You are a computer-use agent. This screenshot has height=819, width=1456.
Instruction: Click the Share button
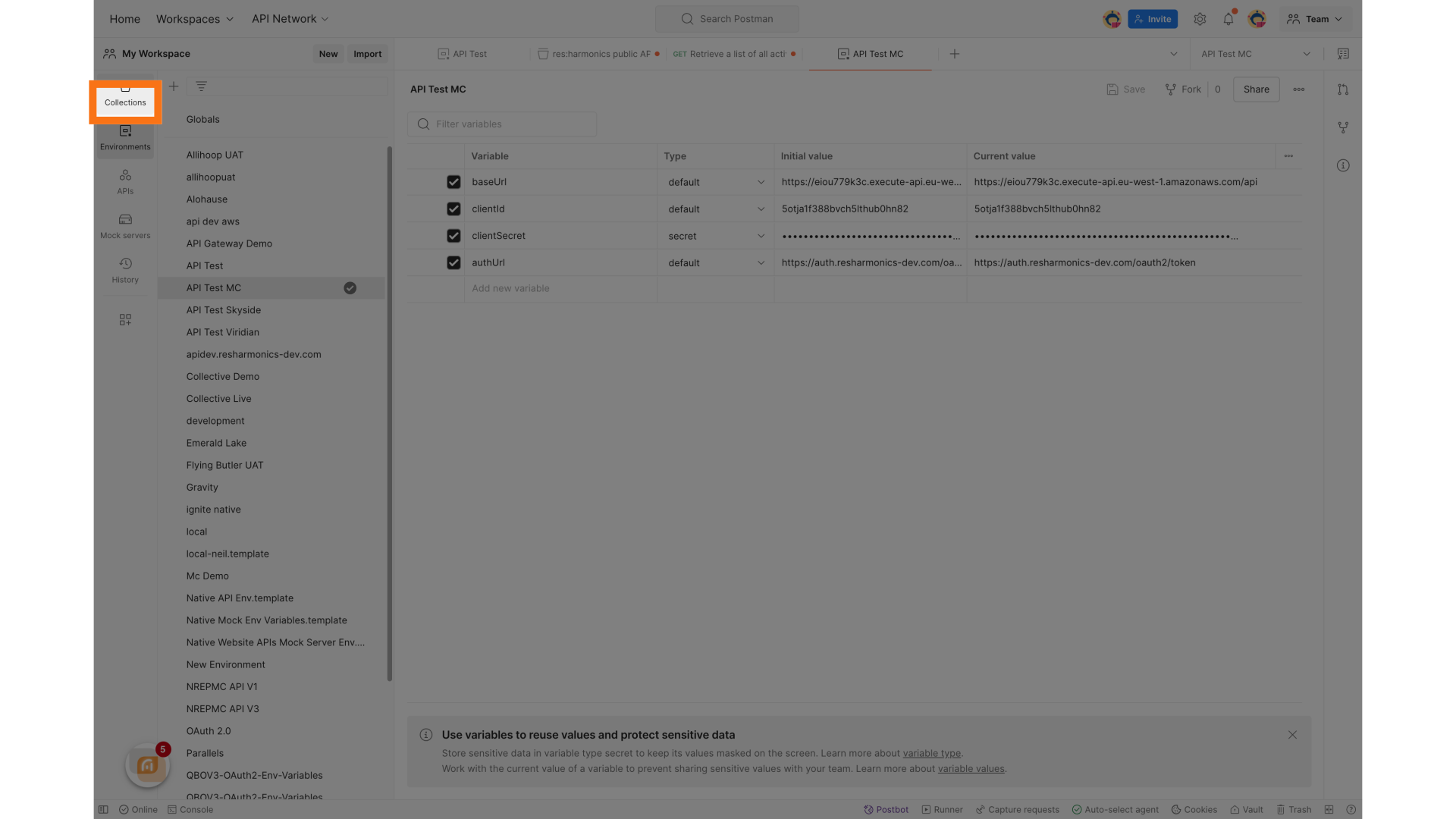(x=1257, y=89)
